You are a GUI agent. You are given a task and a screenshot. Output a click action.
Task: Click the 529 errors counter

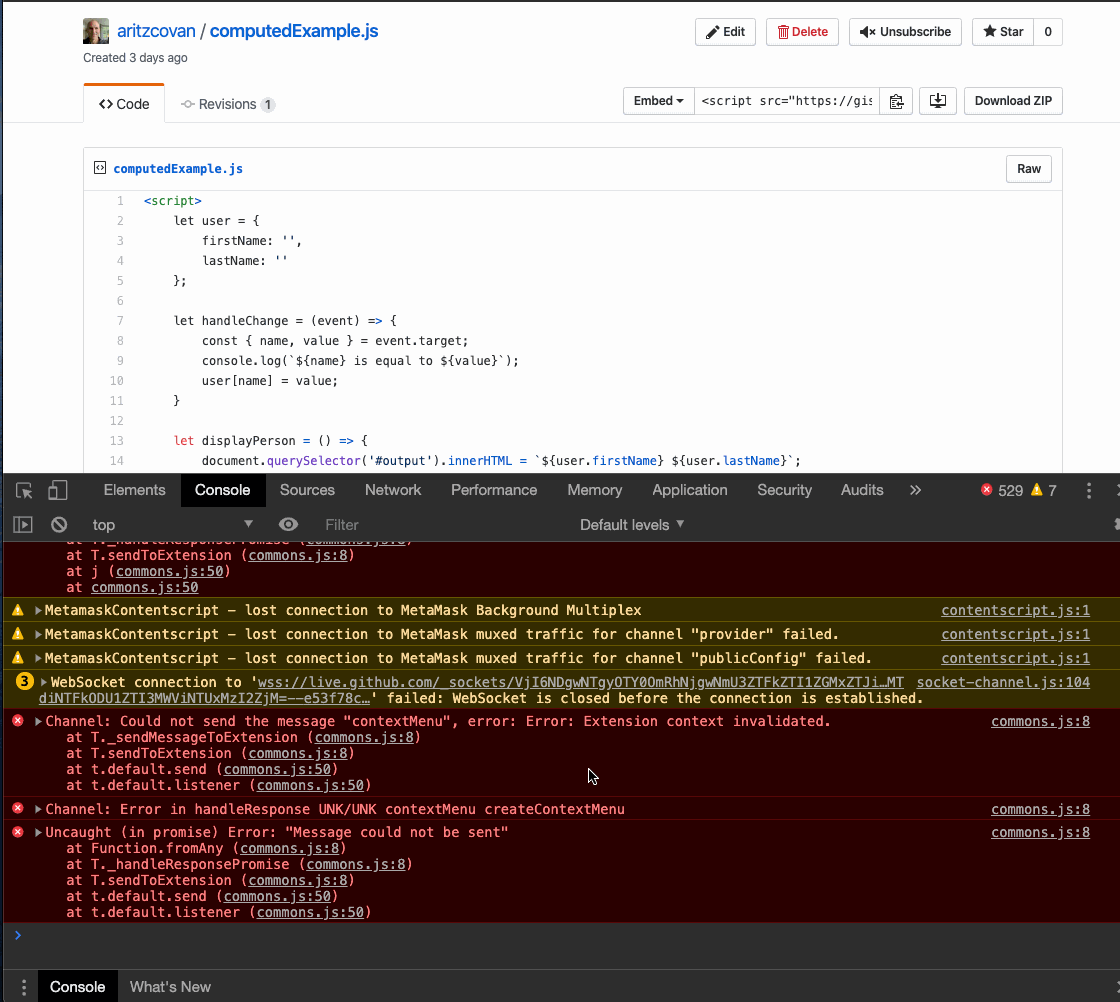(1002, 491)
